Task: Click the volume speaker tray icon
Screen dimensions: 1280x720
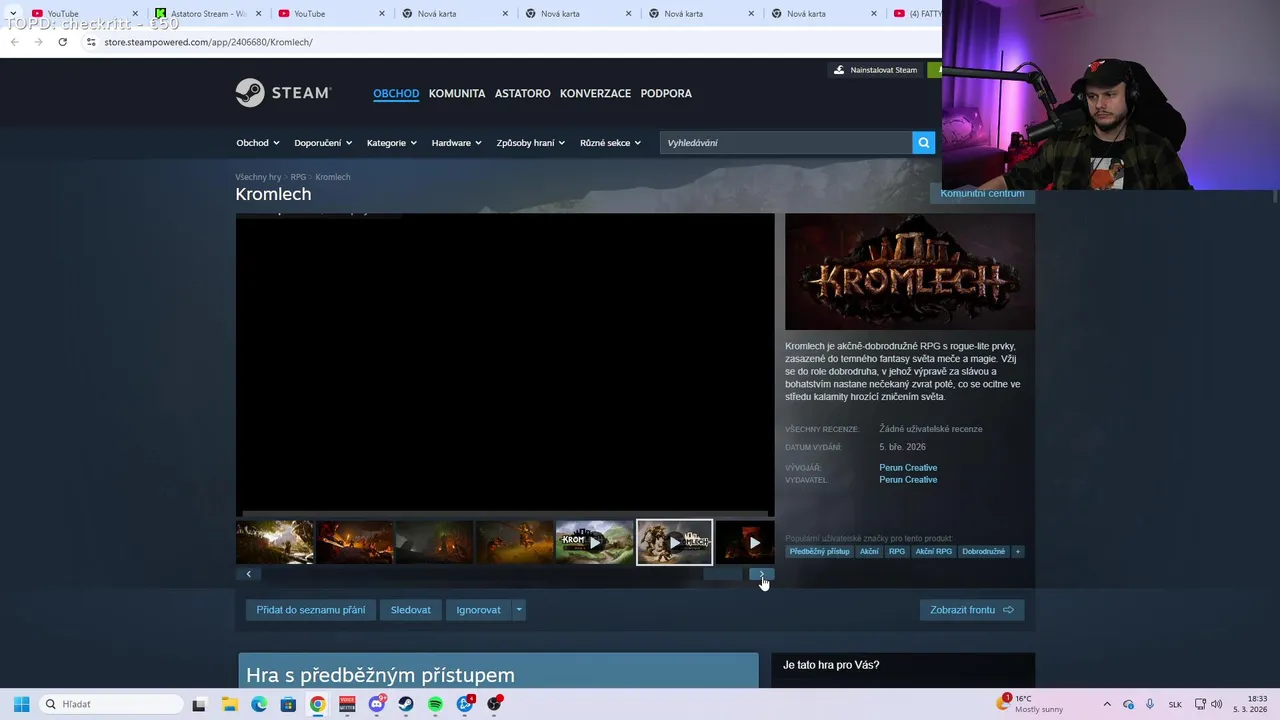Action: [1216, 704]
